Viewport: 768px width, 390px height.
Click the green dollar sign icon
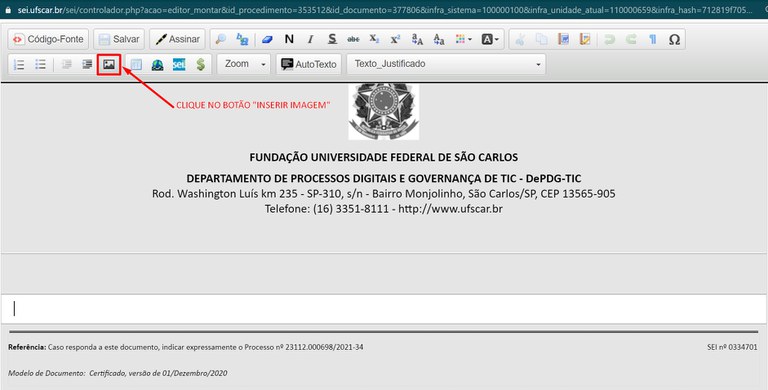[200, 64]
